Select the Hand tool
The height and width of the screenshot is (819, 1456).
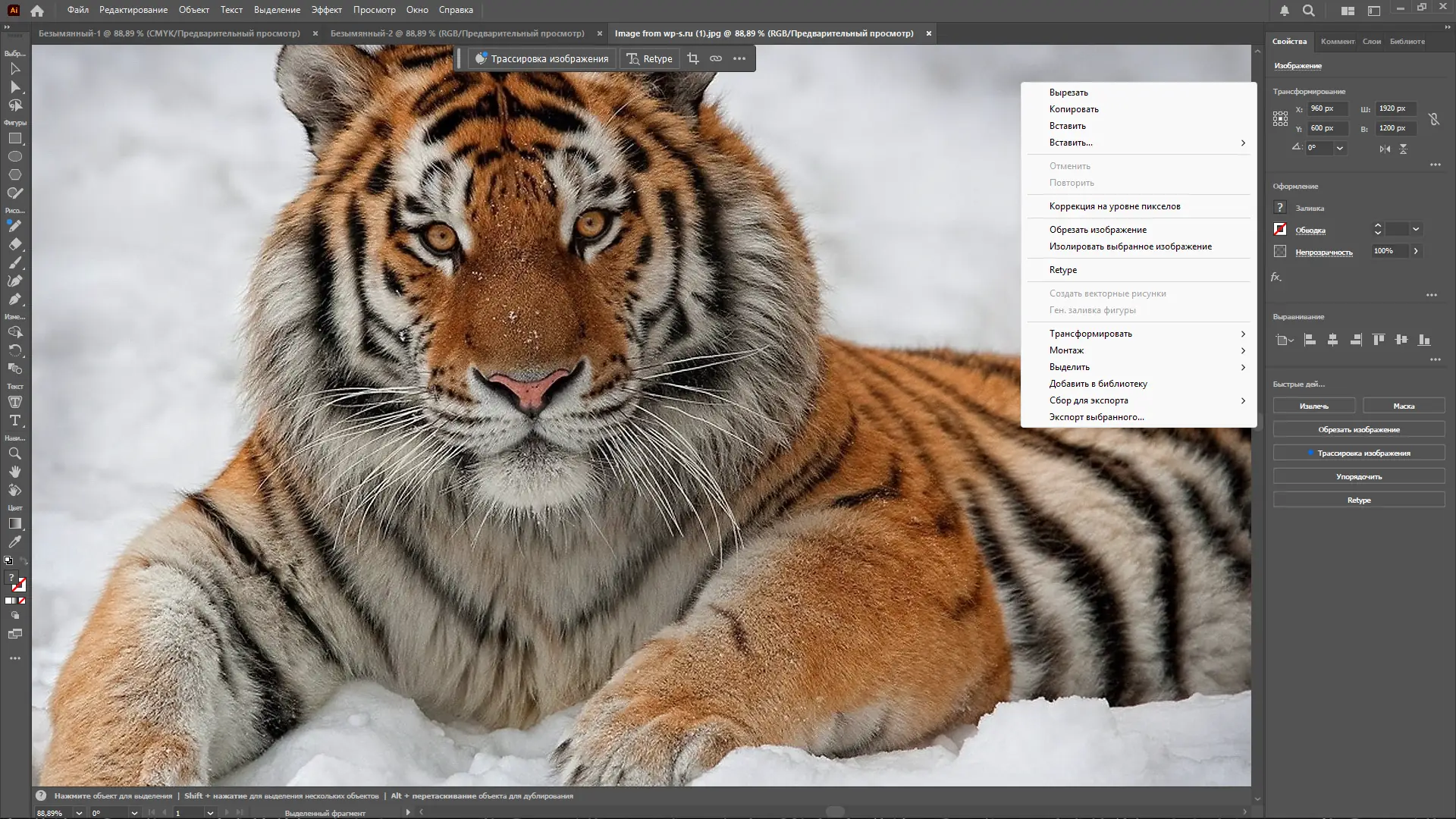click(15, 472)
